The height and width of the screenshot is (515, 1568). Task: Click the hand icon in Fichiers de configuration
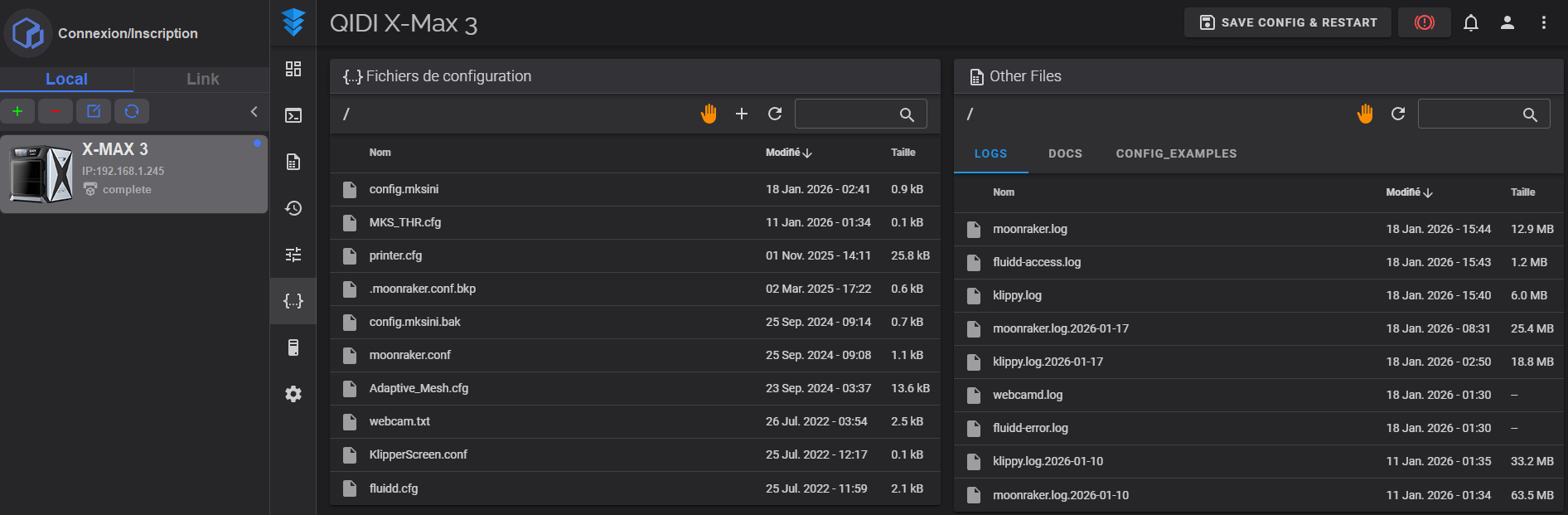point(709,114)
